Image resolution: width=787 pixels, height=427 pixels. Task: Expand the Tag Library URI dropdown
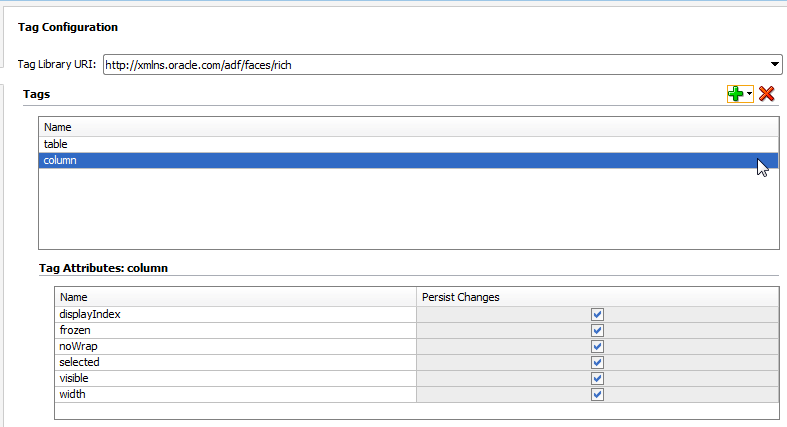point(774,64)
